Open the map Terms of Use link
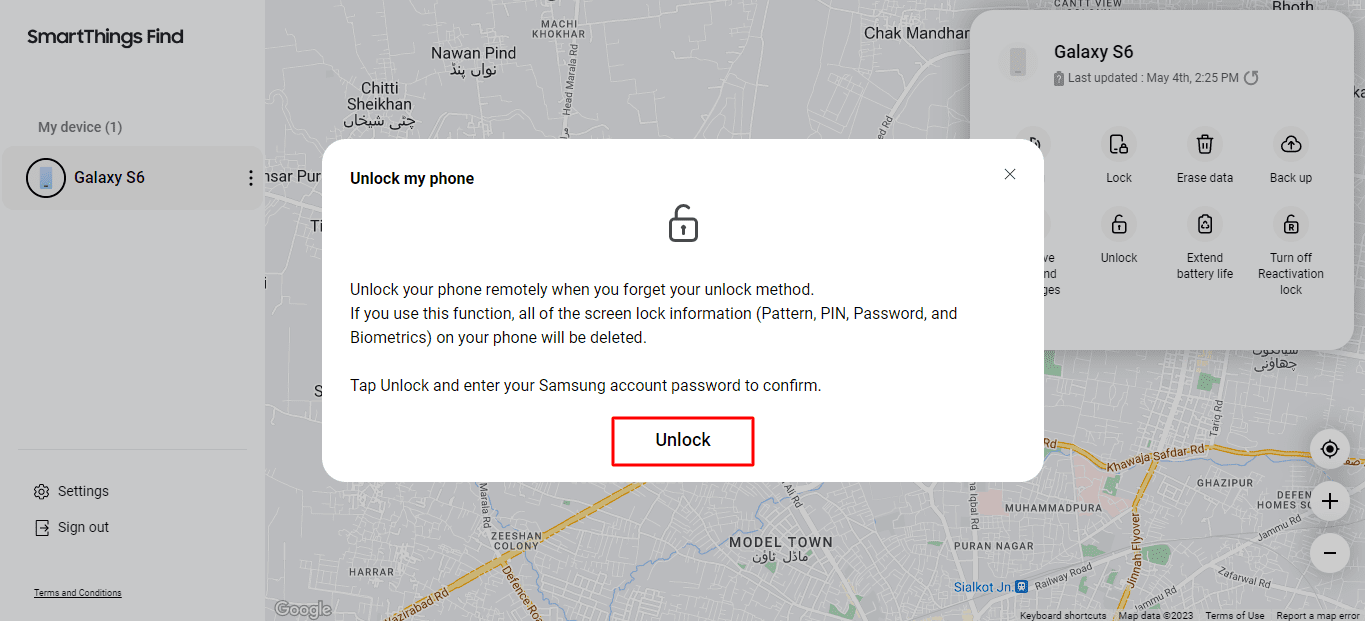Screen dimensions: 1365x621 click(1234, 616)
